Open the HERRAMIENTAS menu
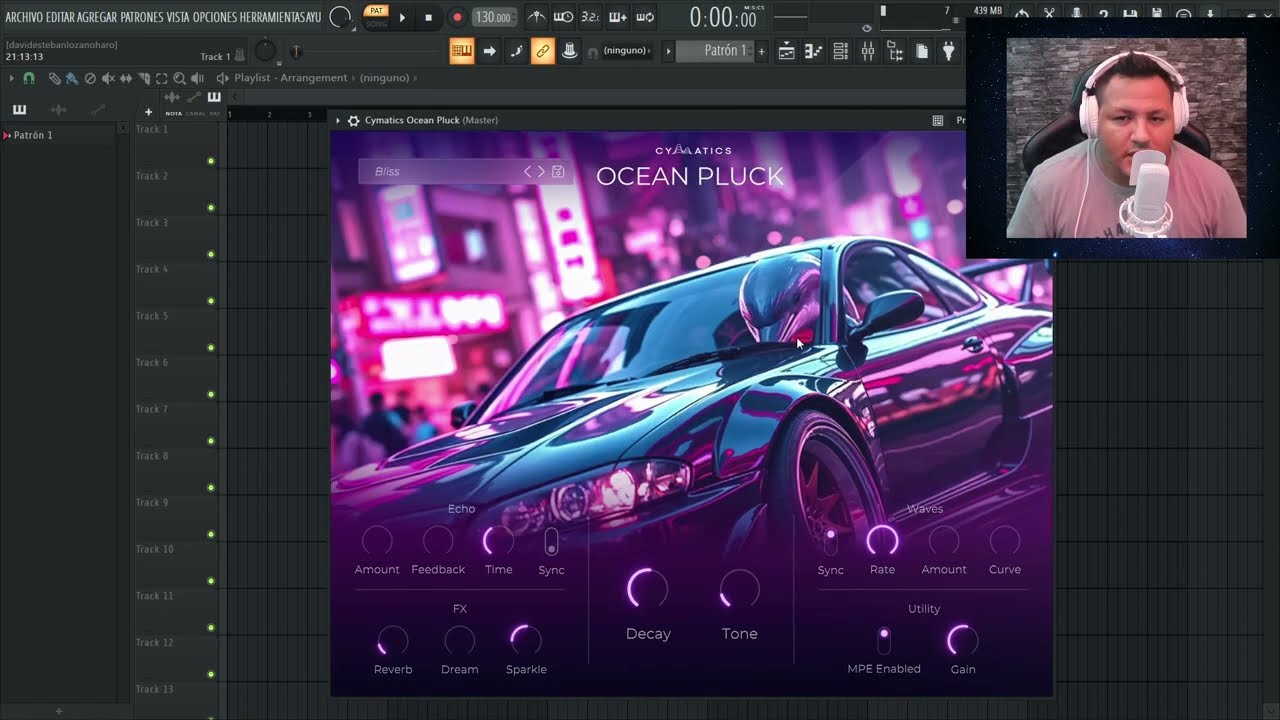Image resolution: width=1280 pixels, height=720 pixels. coord(274,17)
